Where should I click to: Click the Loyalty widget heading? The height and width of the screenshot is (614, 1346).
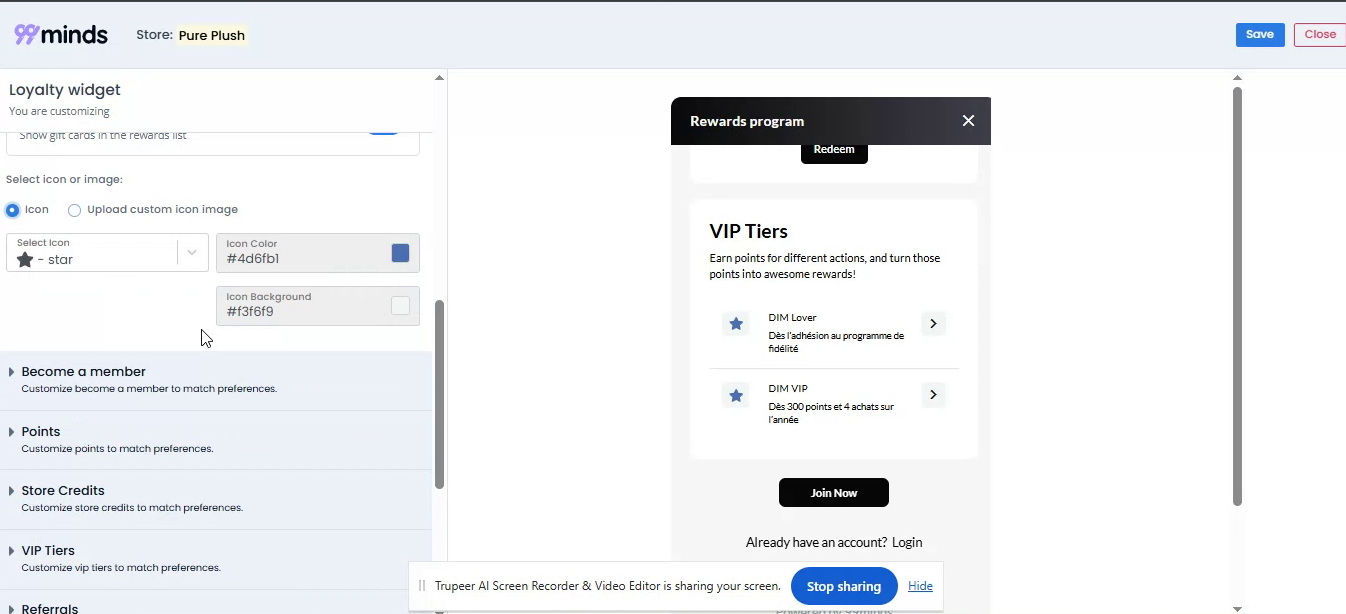coord(65,90)
